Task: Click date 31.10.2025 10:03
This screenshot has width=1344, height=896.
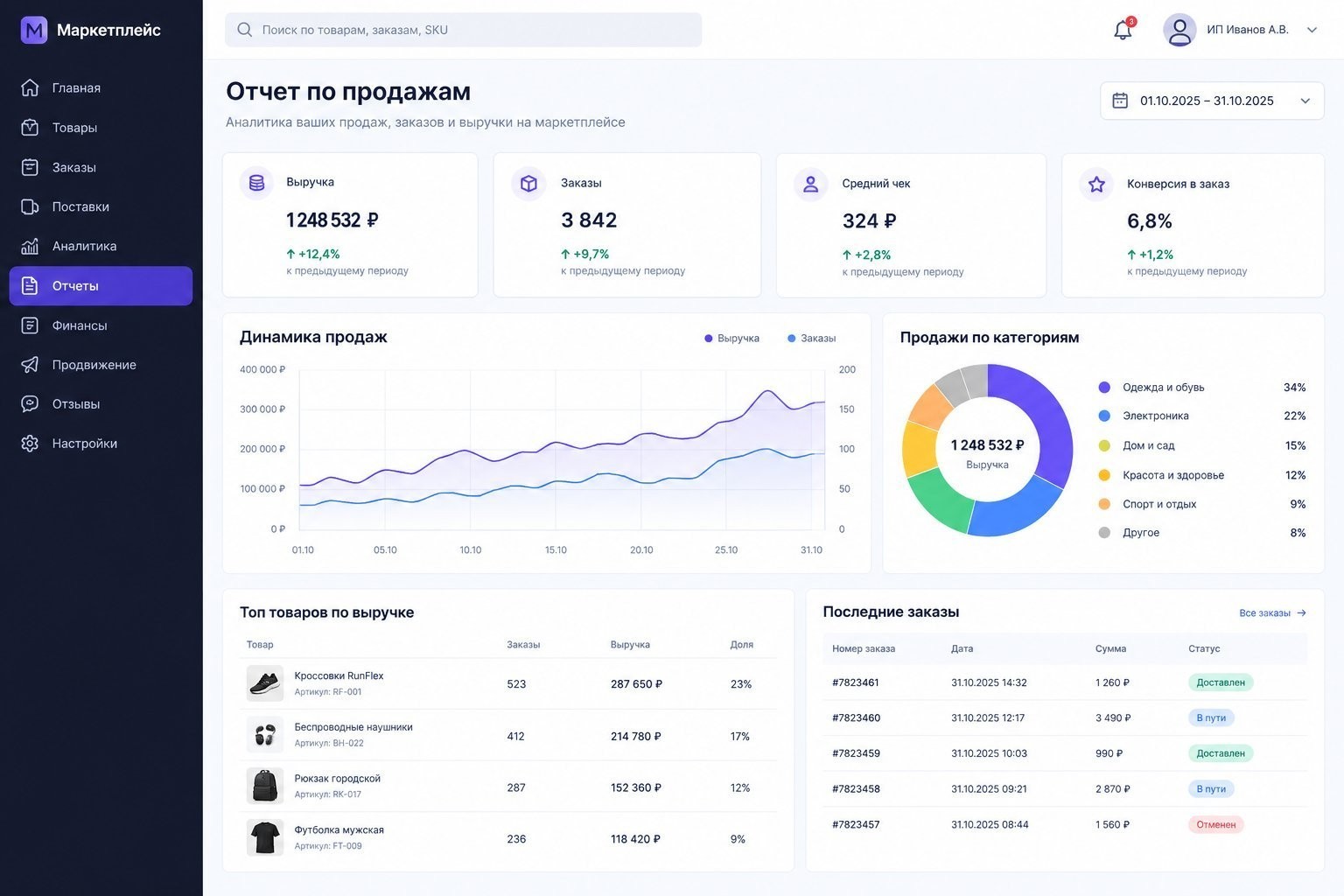Action: point(989,753)
